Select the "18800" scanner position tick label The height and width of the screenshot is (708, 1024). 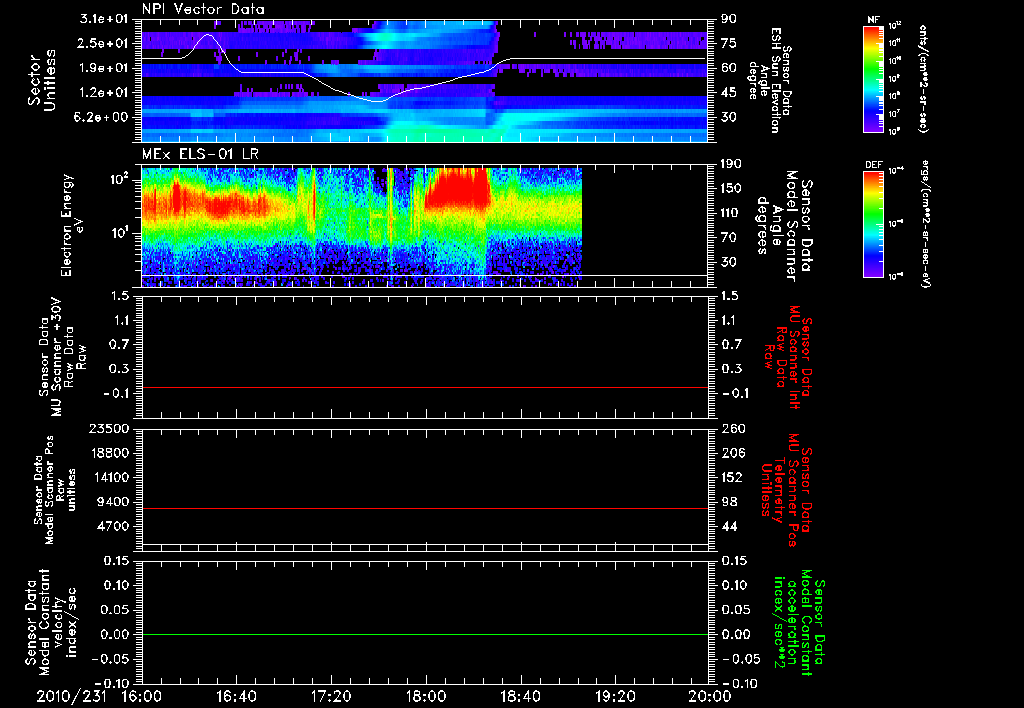click(x=110, y=453)
